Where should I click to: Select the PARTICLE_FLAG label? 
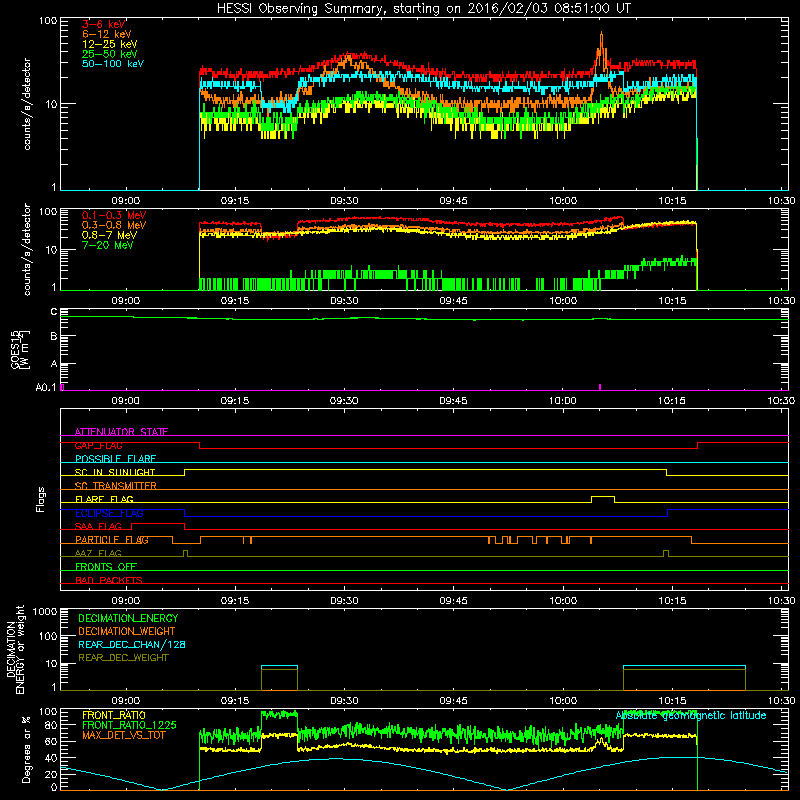tap(112, 540)
